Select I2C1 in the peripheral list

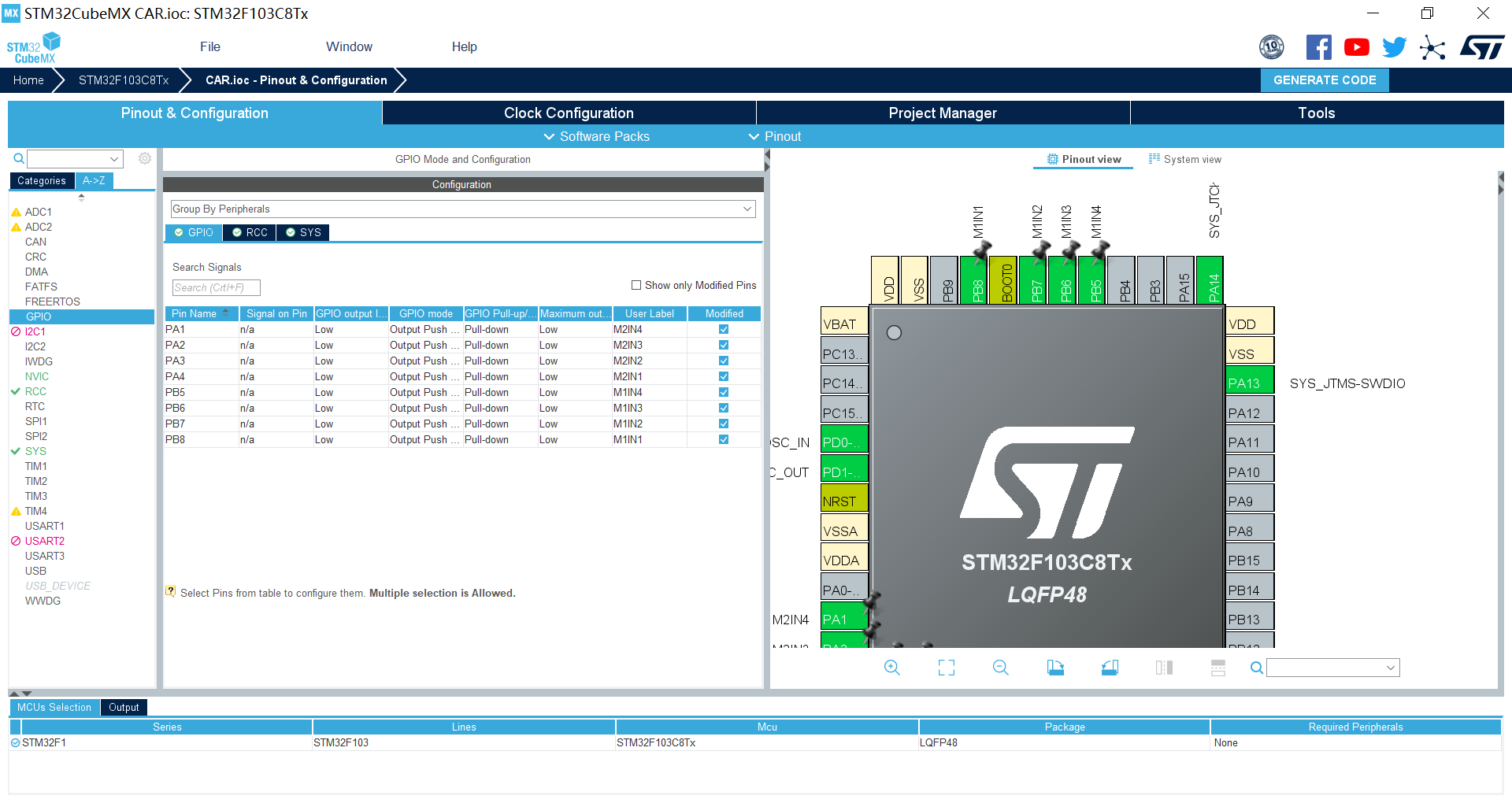tap(35, 331)
